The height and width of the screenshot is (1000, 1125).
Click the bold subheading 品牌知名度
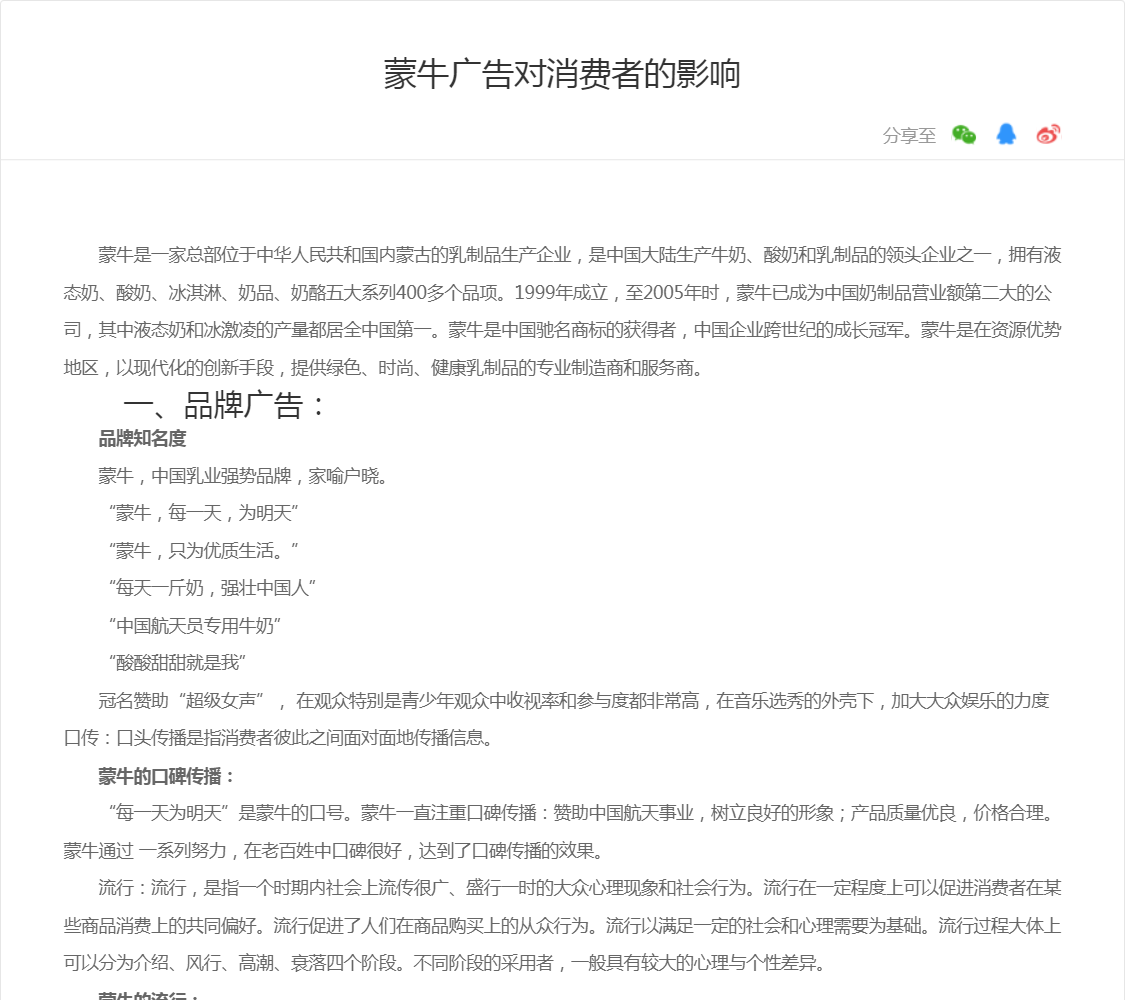[142, 438]
